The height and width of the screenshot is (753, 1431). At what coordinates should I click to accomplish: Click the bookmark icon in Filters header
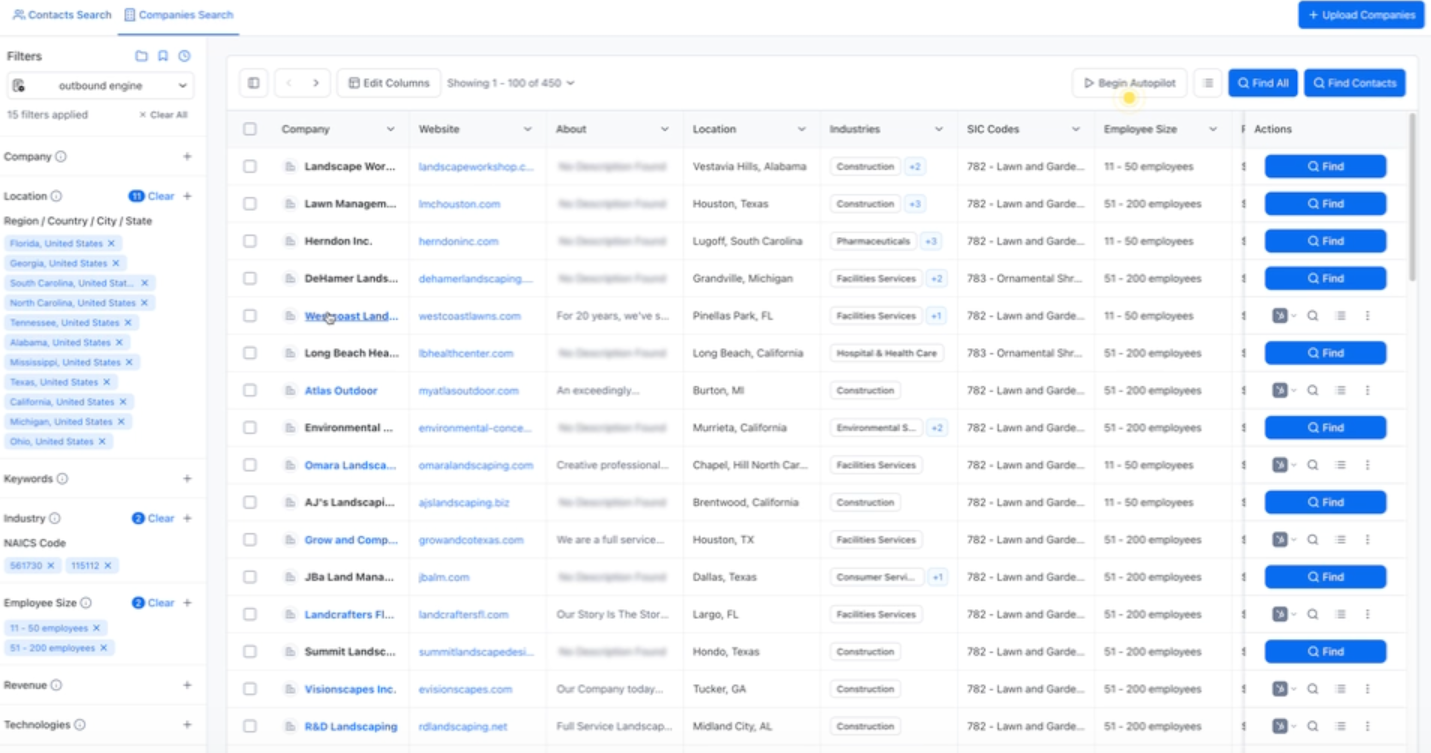pos(163,57)
